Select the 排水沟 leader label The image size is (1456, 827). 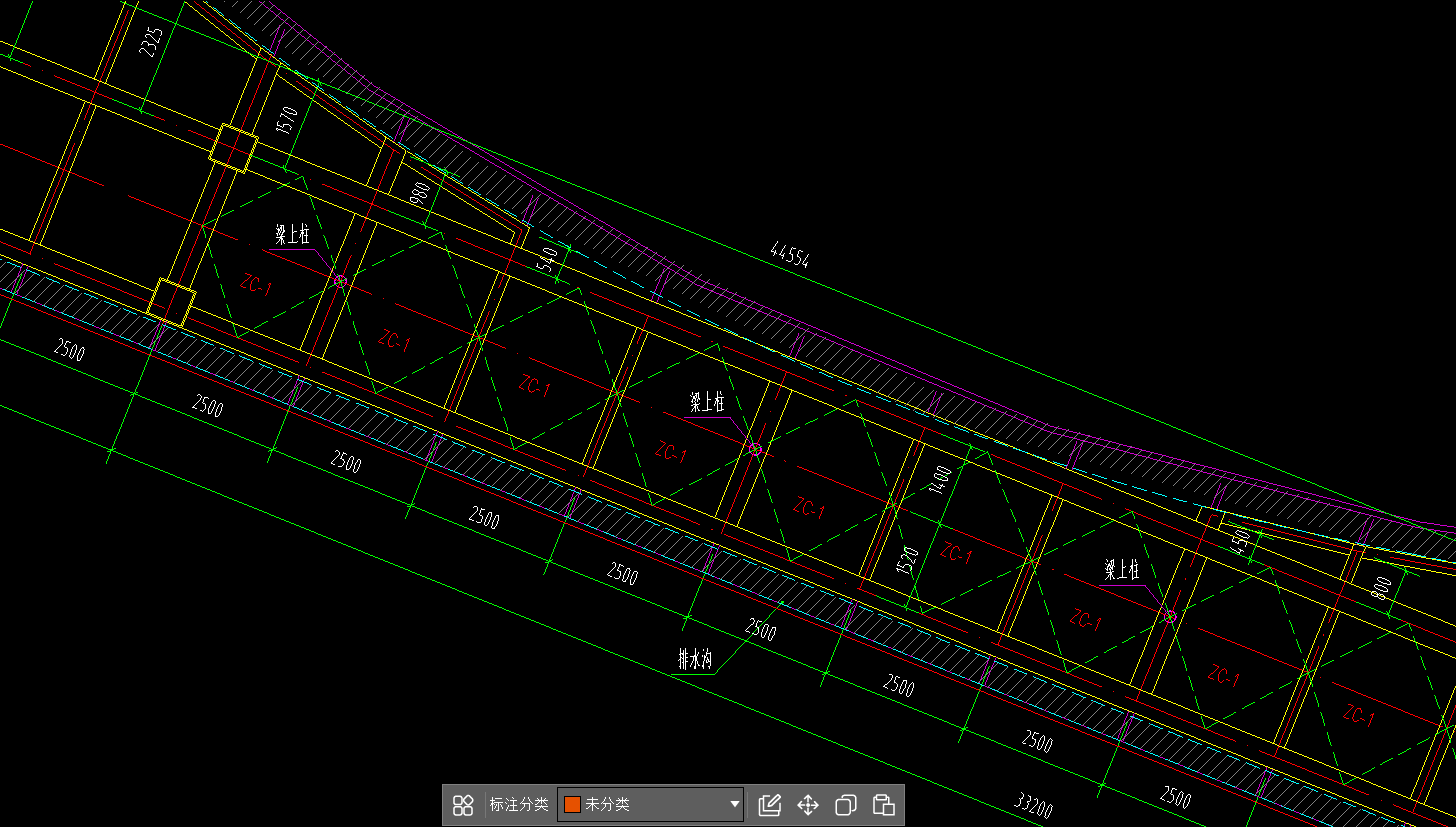pyautogui.click(x=693, y=659)
